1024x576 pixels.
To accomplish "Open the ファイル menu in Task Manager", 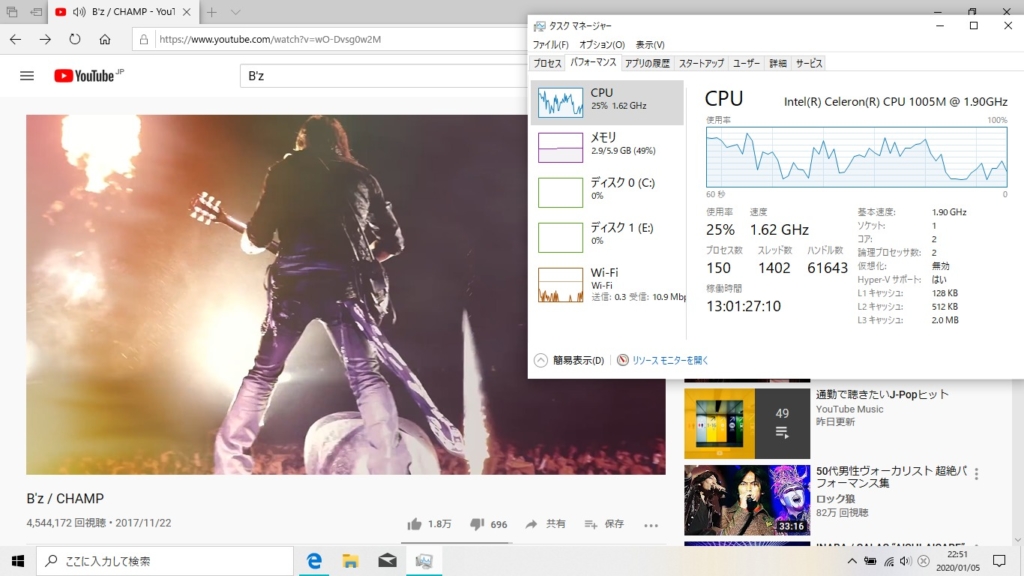I will pyautogui.click(x=550, y=45).
